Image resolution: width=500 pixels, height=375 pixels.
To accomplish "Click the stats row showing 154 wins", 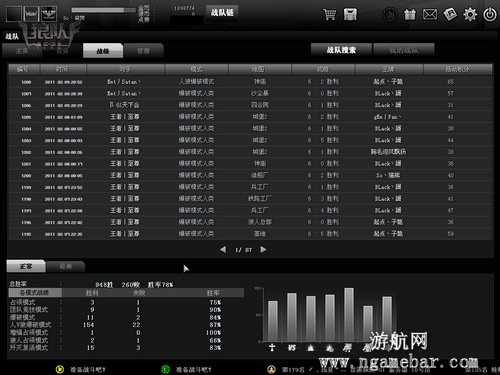I will [115, 325].
